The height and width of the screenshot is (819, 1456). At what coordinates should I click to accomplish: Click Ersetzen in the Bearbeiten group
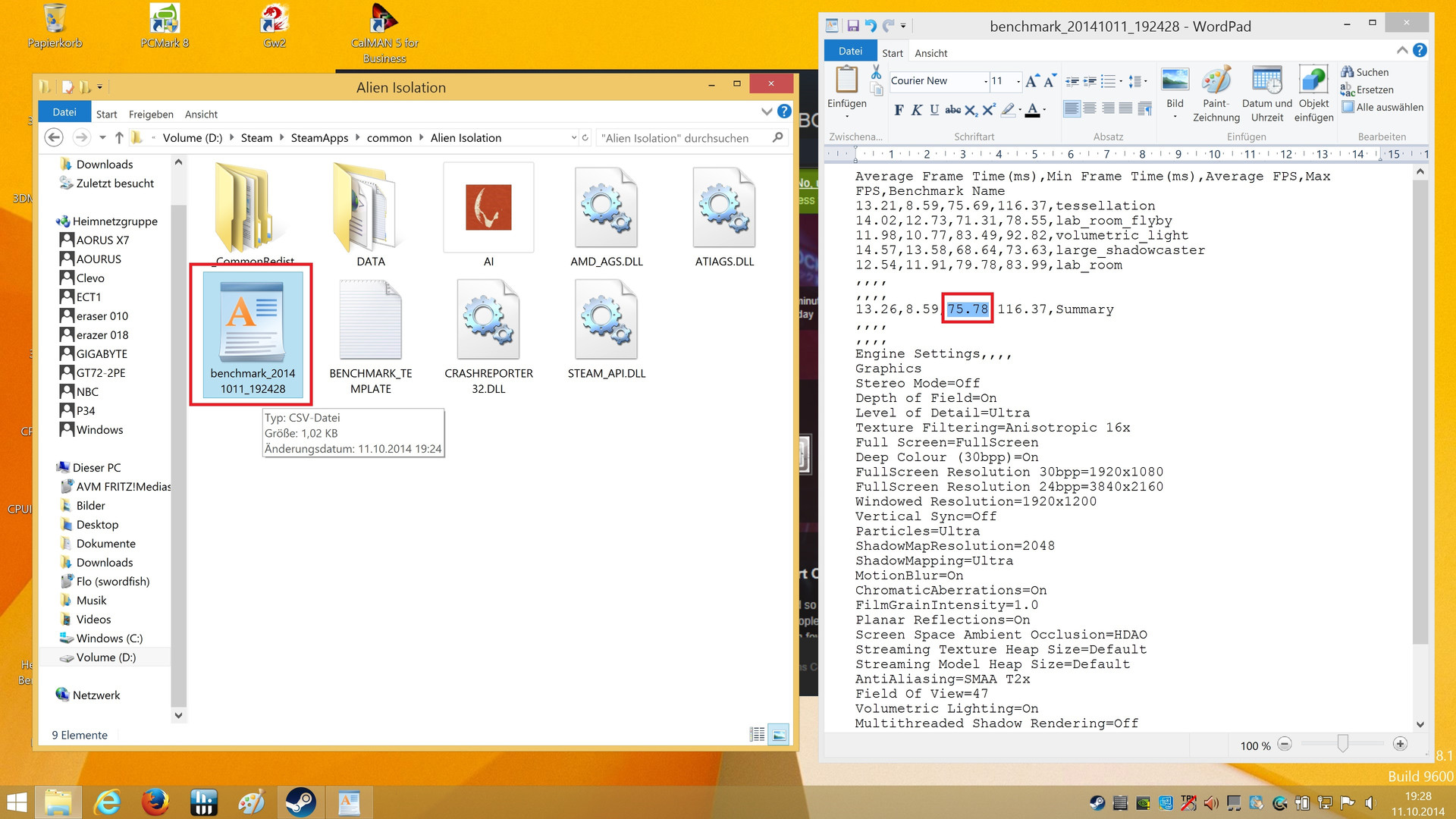1367,89
